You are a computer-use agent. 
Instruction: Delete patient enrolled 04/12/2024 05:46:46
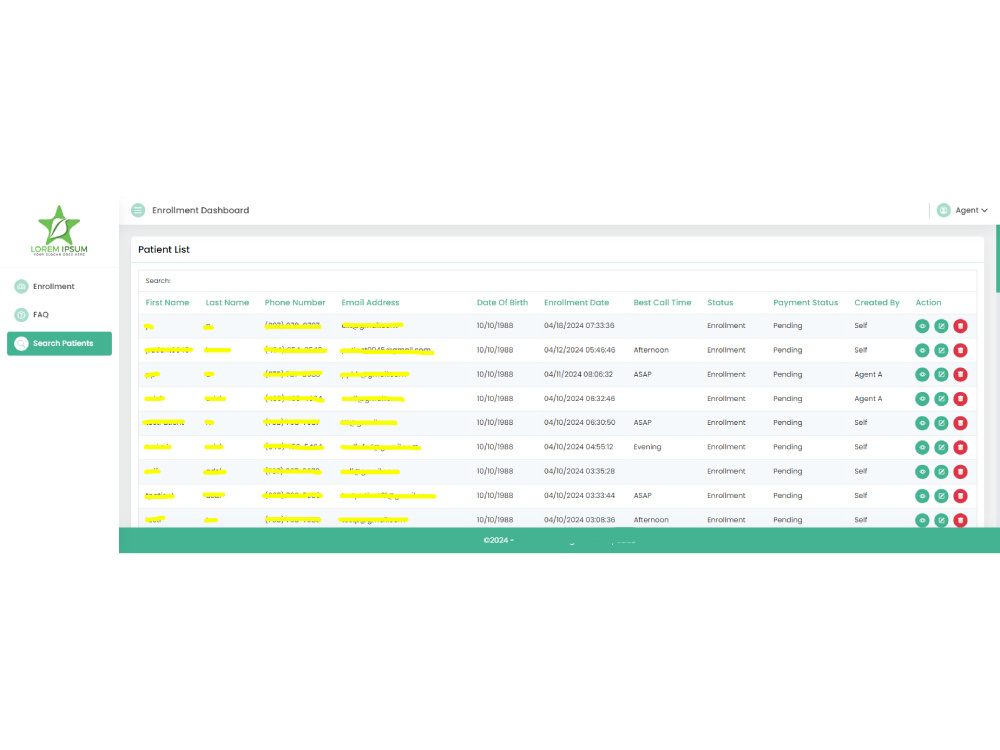point(960,350)
